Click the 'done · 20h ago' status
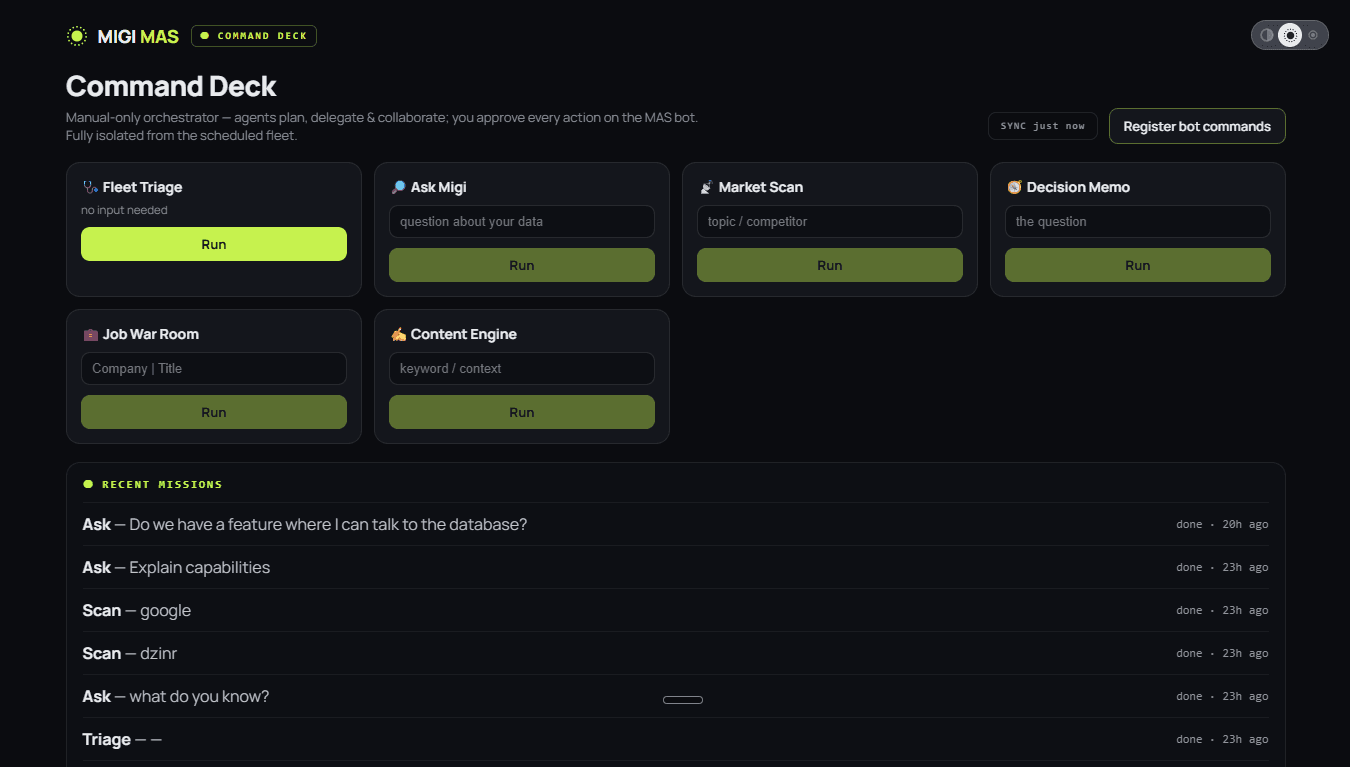 [1222, 524]
